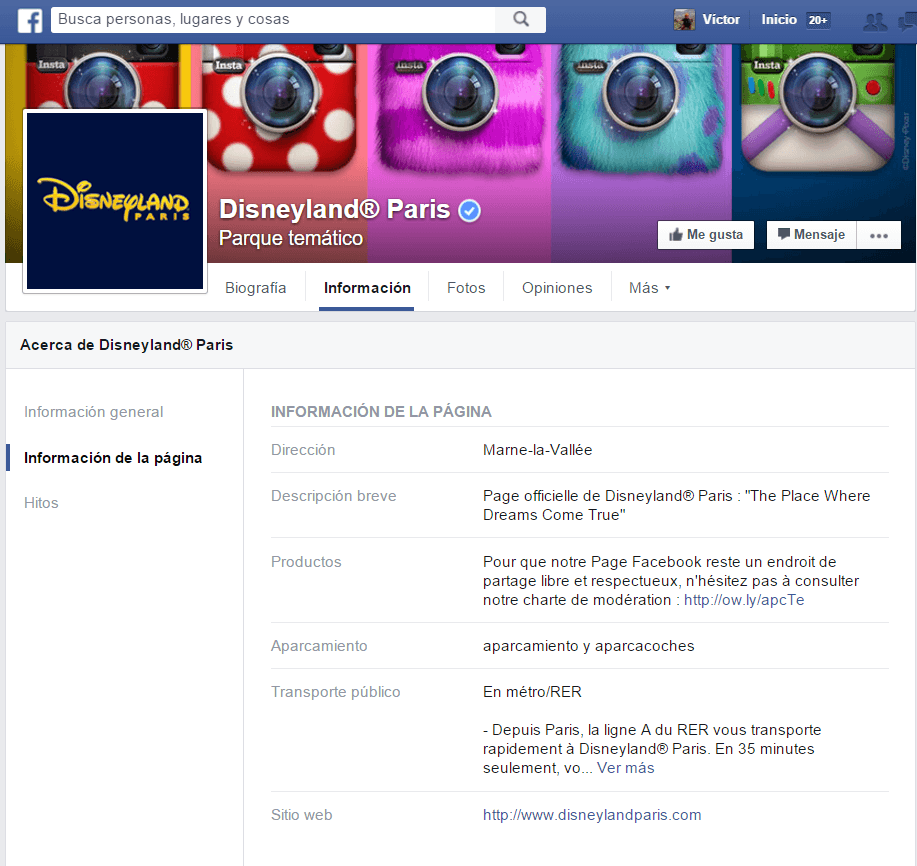
Task: Visit the disneylandparis.com website link
Action: 592,815
